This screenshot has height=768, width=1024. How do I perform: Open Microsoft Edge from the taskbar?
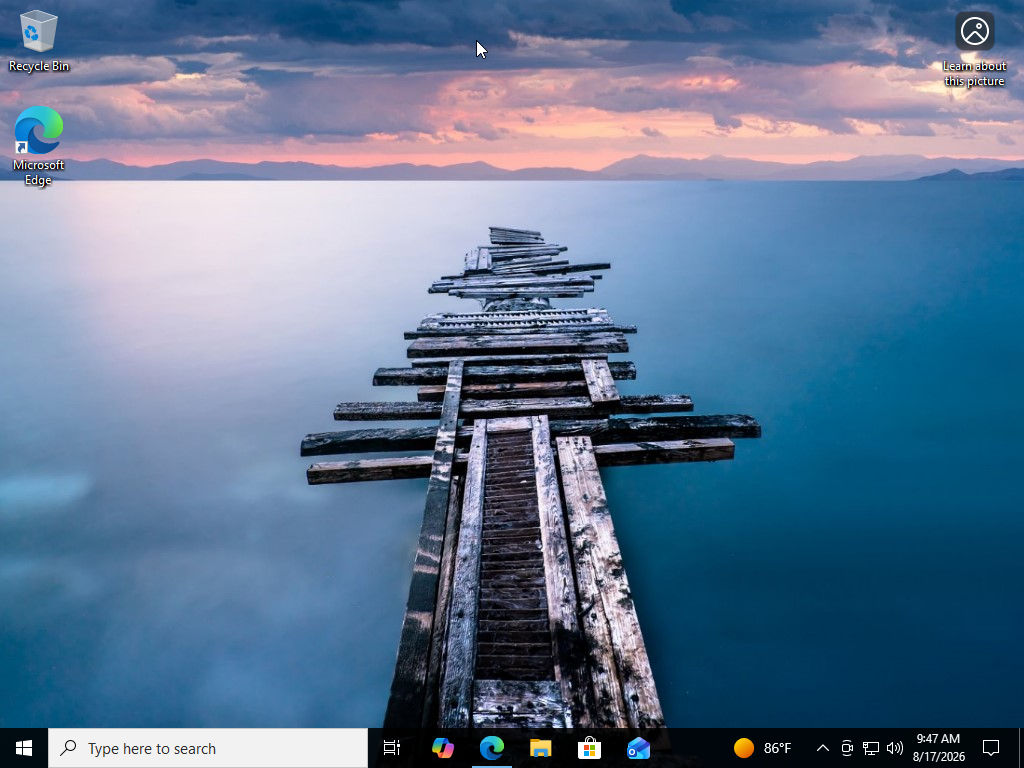point(492,748)
